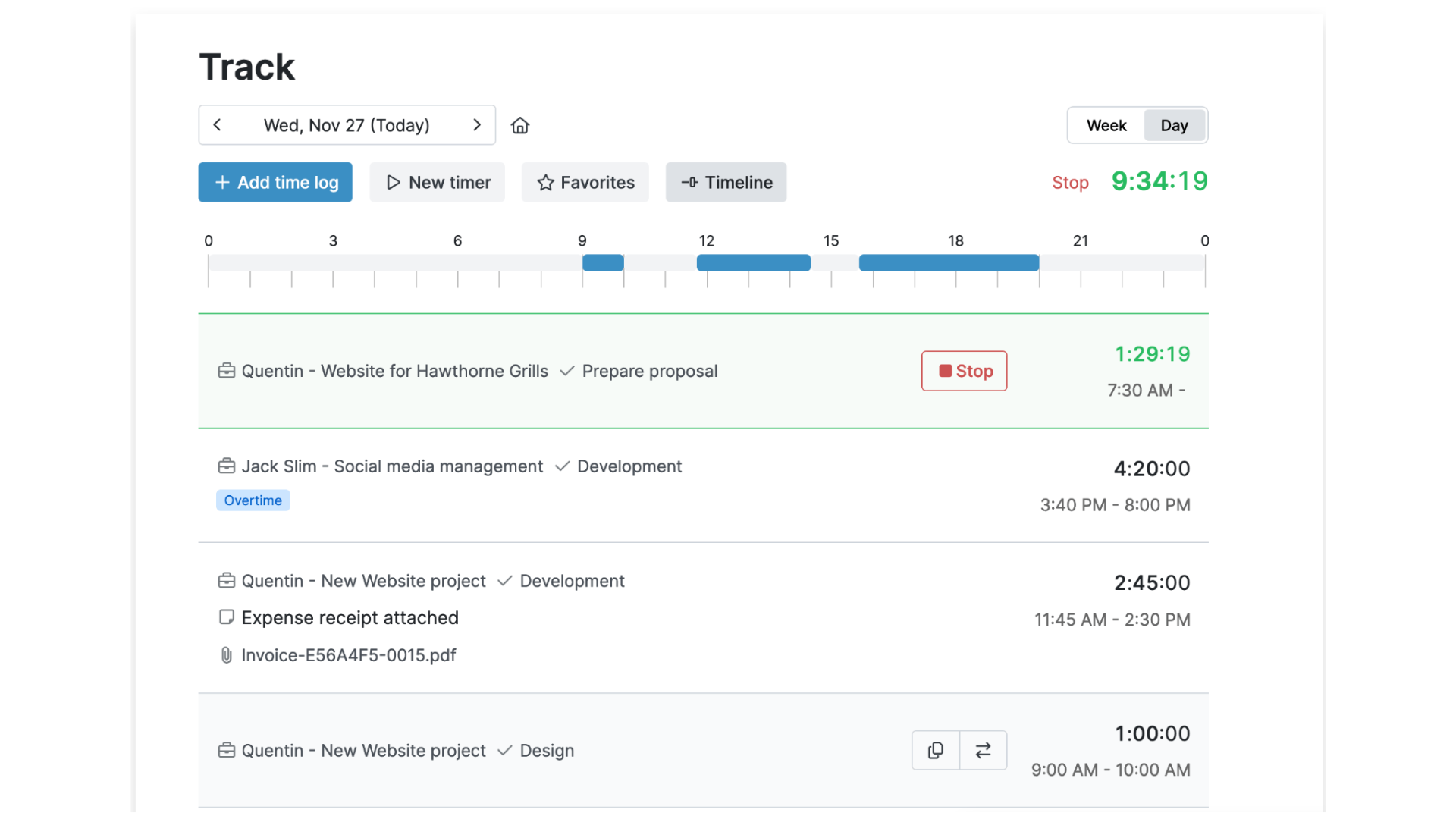Click the paperclip attachment icon
Screen dimensions: 1456x819
[x=226, y=655]
